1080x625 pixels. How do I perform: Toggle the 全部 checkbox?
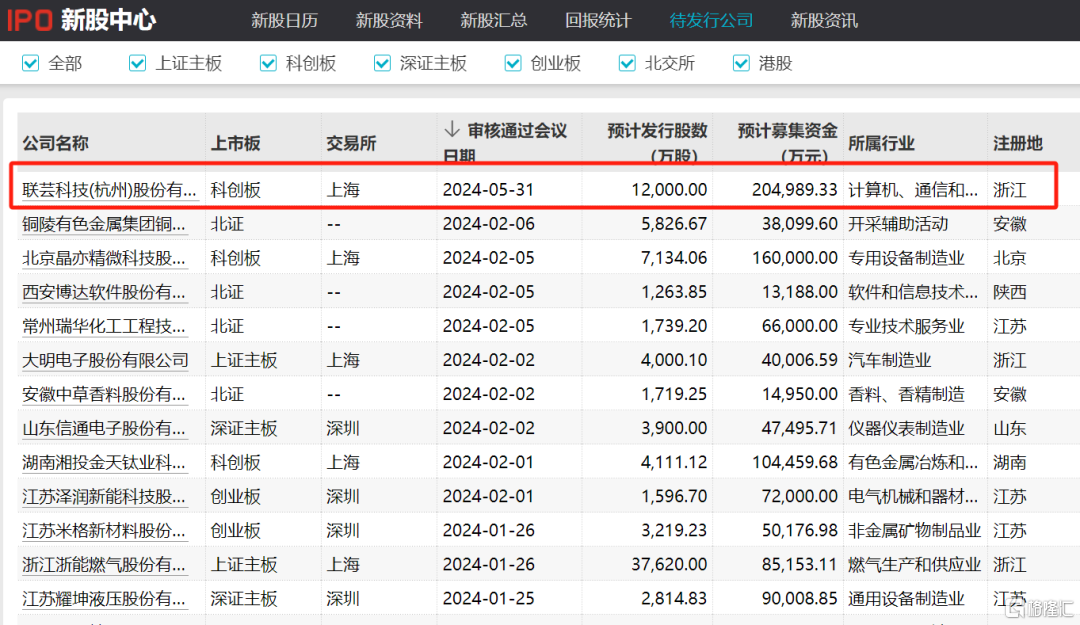point(30,63)
